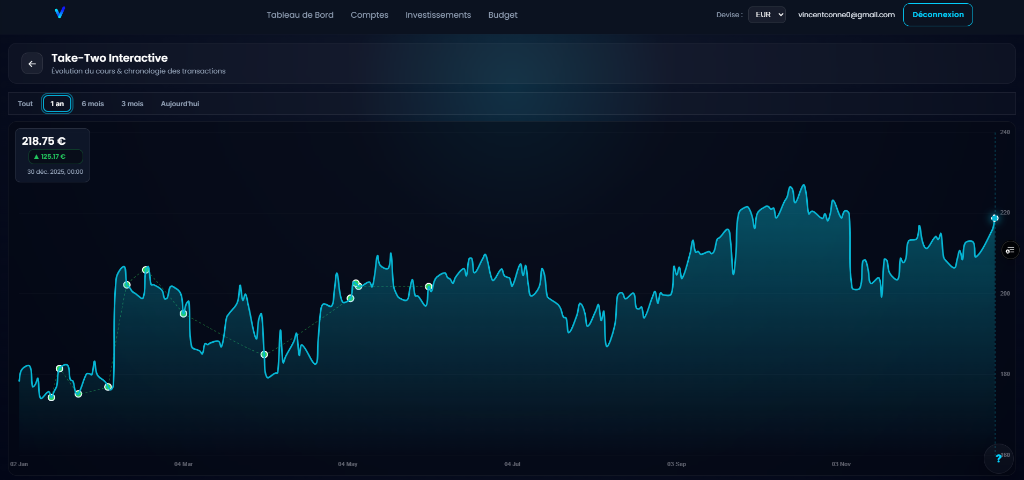Click the 04 Mar axis label
The image size is (1024, 480).
click(184, 464)
